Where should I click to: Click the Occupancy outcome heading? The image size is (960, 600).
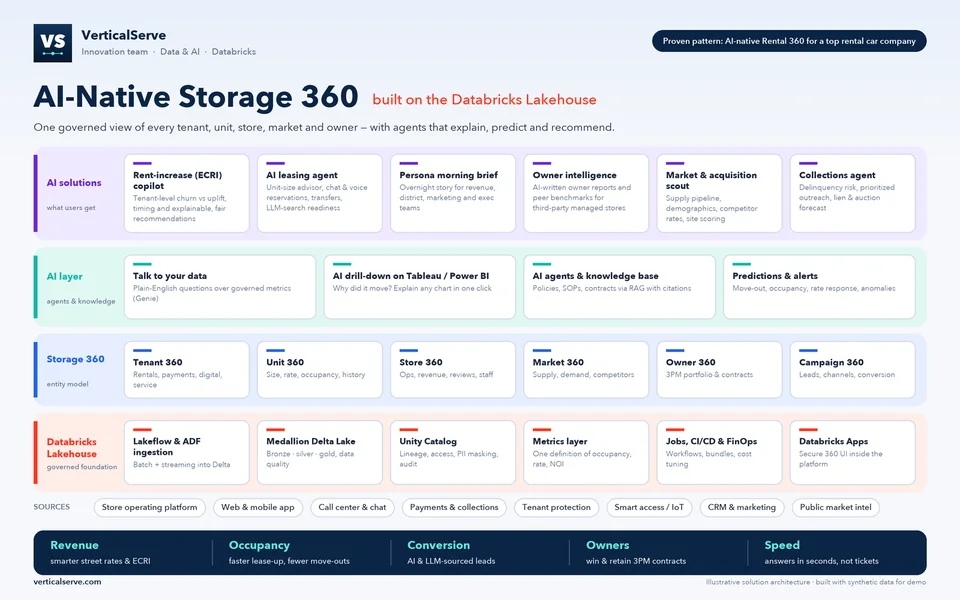click(259, 545)
